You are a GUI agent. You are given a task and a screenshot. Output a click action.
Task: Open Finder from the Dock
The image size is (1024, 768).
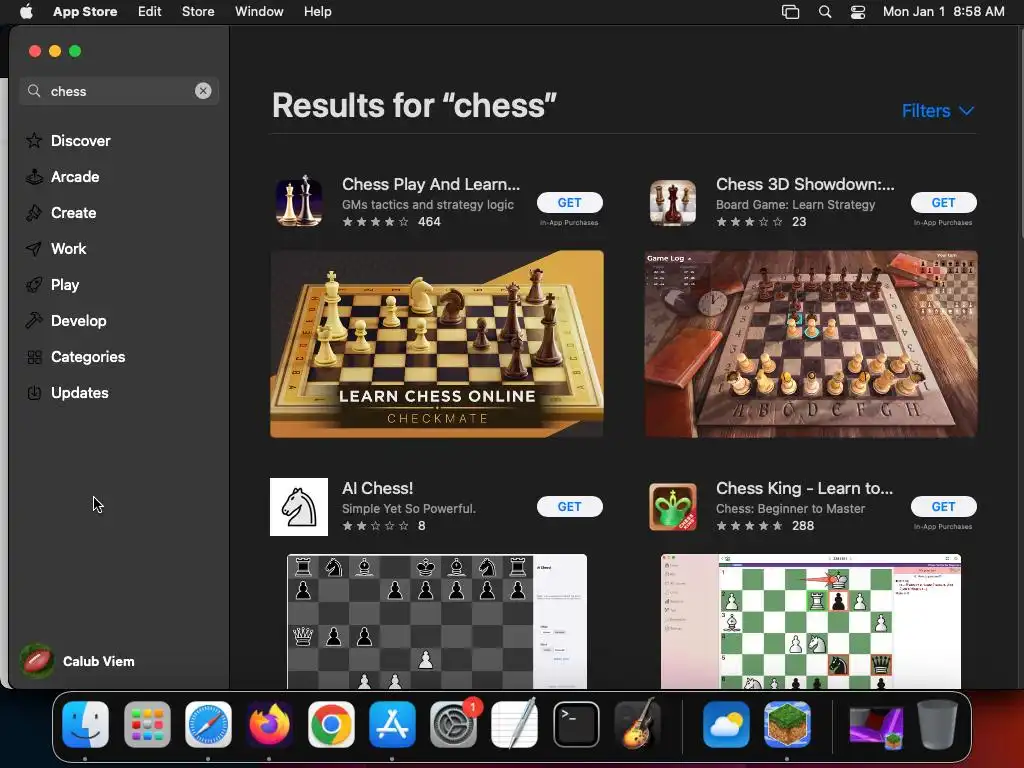[86, 725]
